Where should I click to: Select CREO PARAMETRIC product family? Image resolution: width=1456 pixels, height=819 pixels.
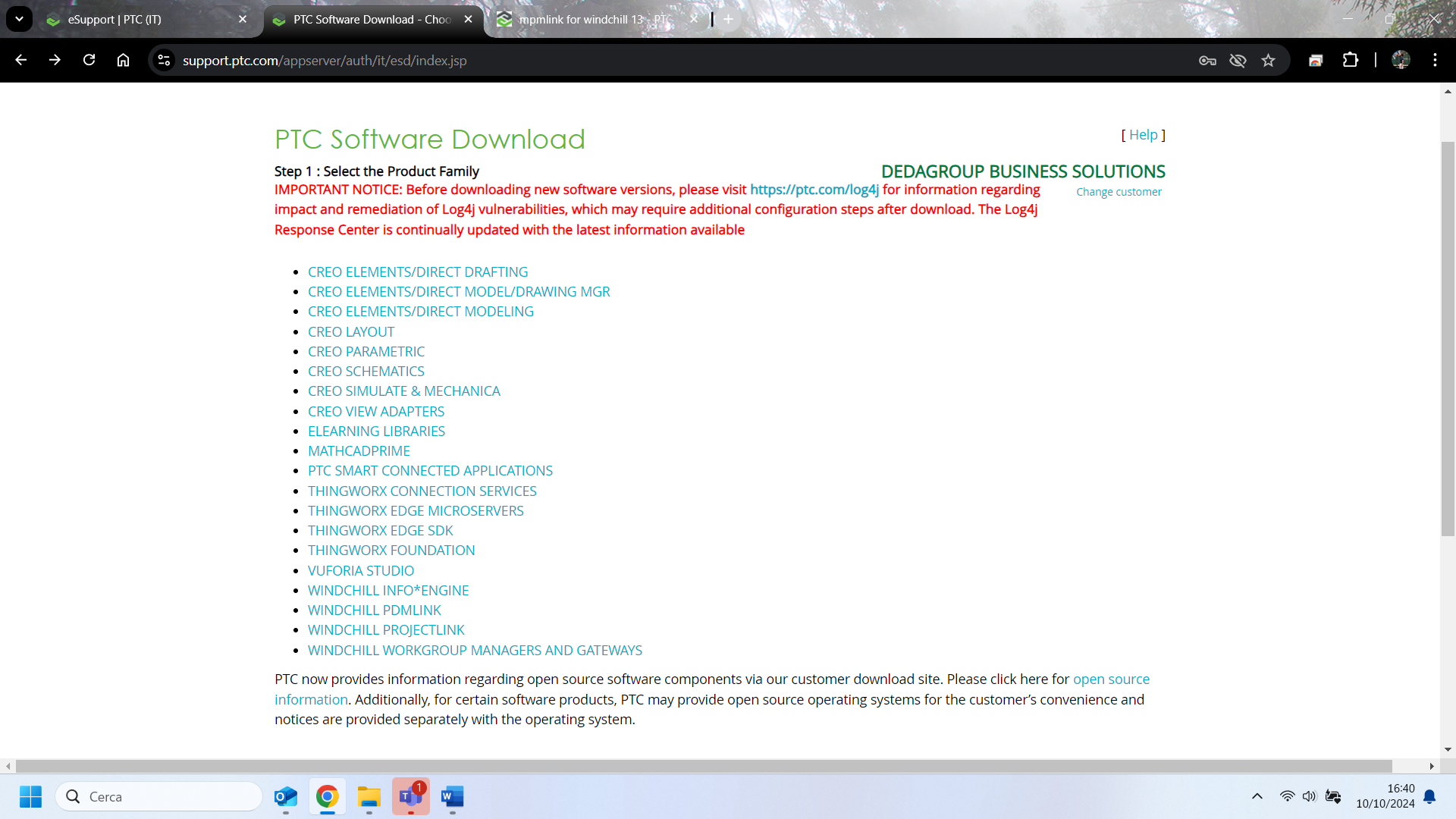[366, 351]
